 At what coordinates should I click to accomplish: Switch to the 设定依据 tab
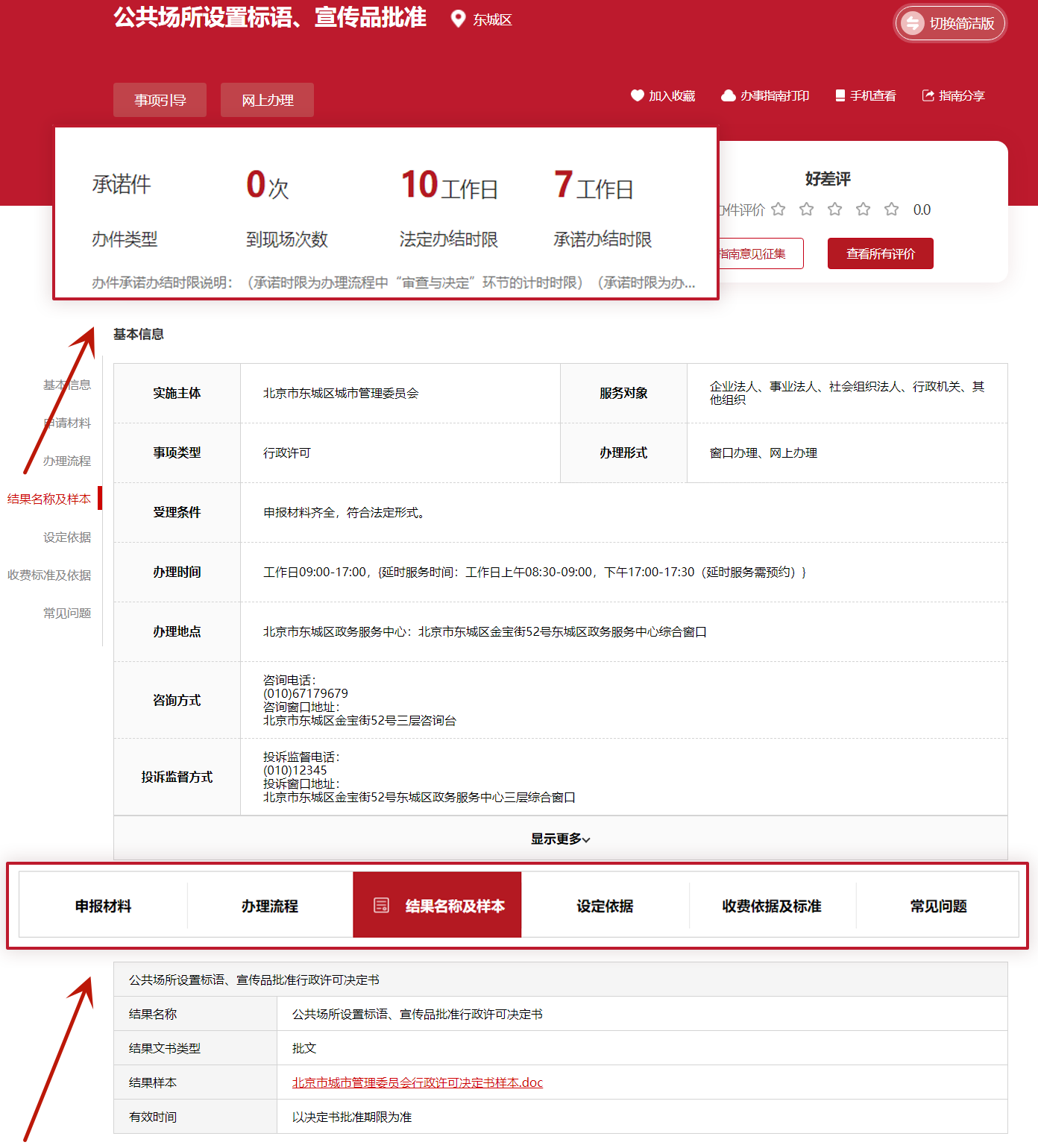pyautogui.click(x=605, y=906)
